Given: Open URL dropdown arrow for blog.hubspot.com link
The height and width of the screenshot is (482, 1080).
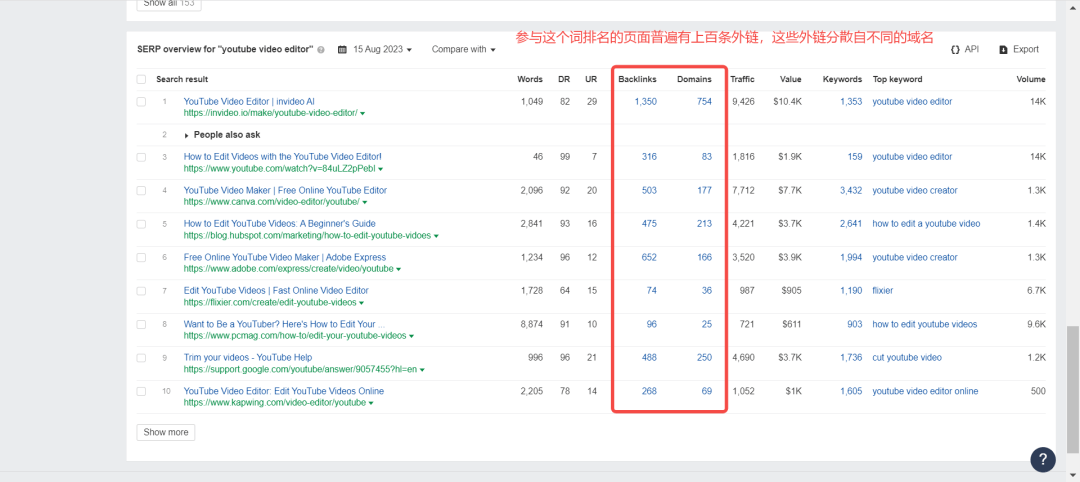Looking at the screenshot, I should 436,236.
